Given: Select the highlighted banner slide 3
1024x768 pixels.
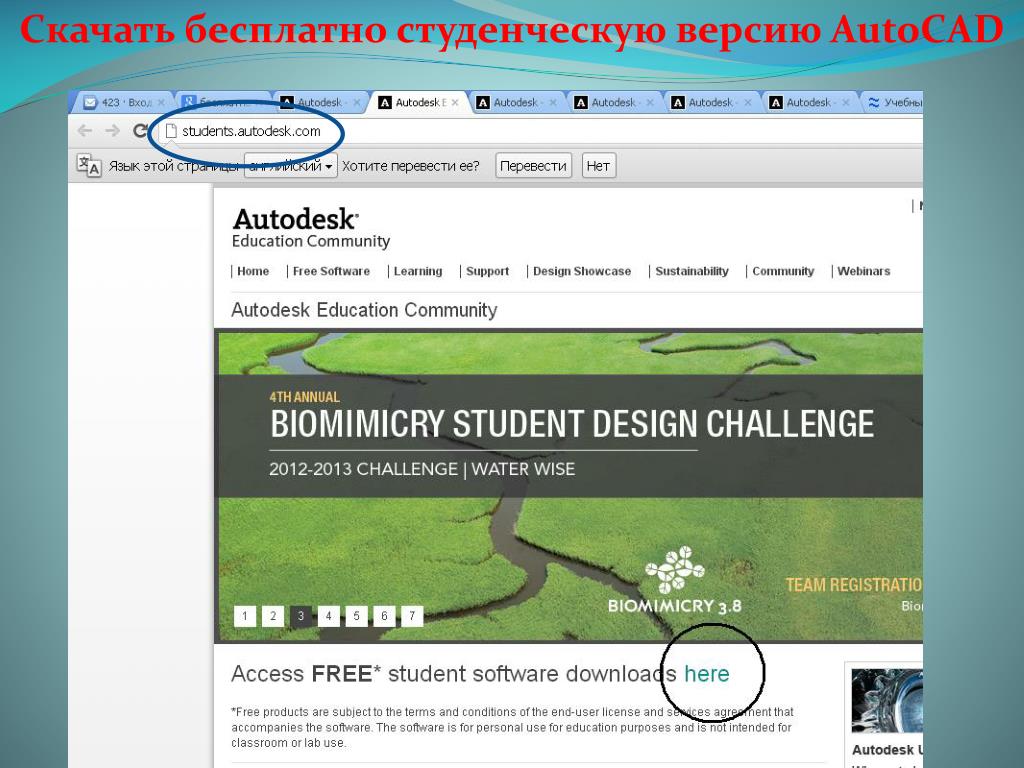Looking at the screenshot, I should [300, 616].
